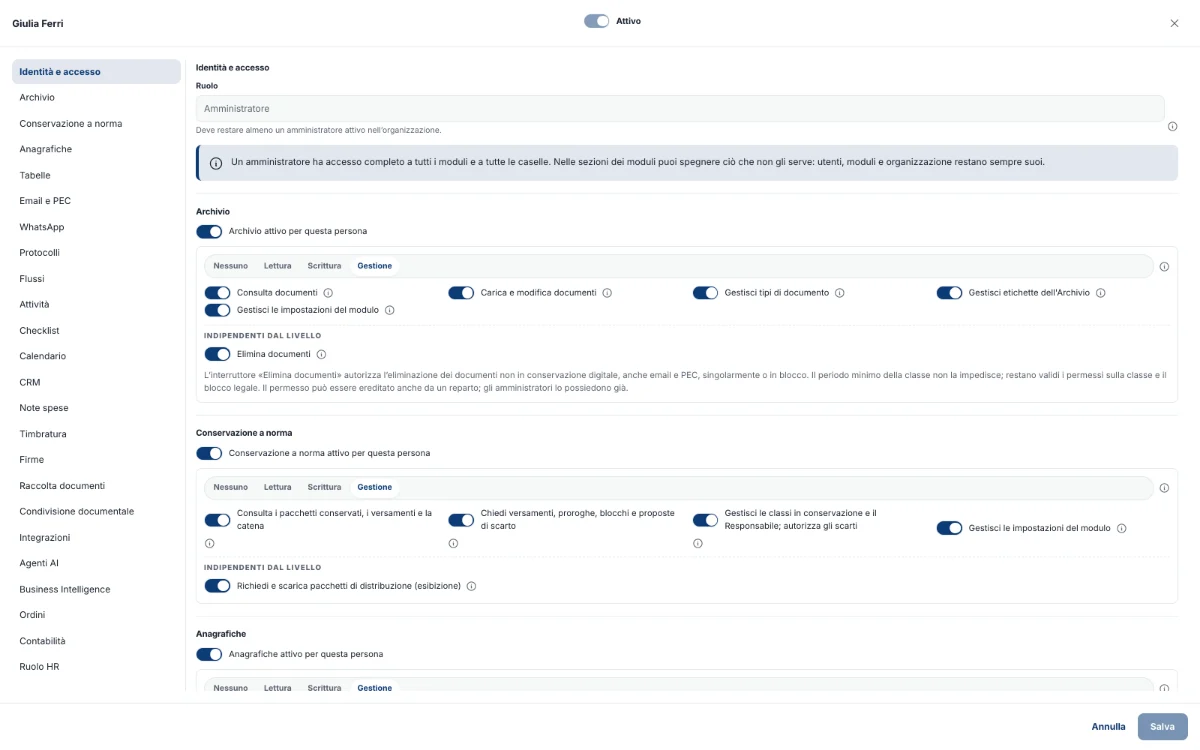The width and height of the screenshot is (1200, 750).
Task: Open WhatsApp in the left sidebar
Action: pos(96,227)
